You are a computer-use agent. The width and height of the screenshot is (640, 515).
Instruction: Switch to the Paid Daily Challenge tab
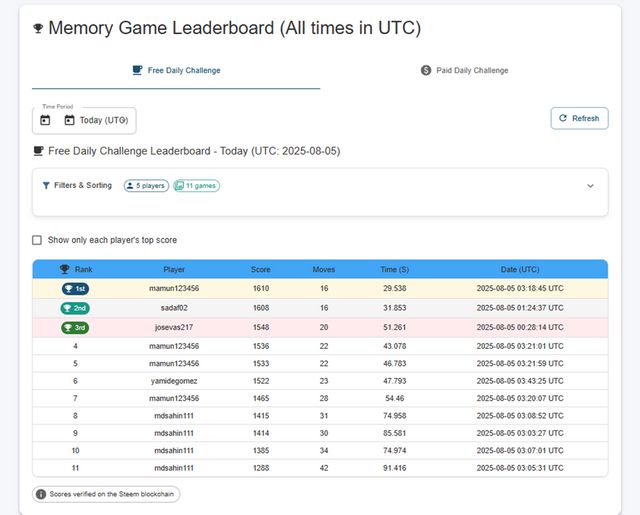[464, 71]
